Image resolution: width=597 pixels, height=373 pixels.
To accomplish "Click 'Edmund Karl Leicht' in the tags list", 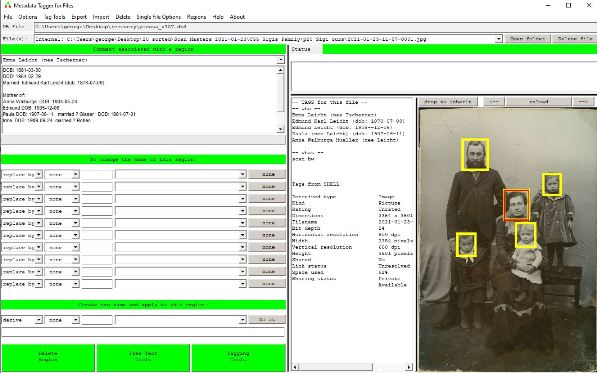I will tap(348, 121).
